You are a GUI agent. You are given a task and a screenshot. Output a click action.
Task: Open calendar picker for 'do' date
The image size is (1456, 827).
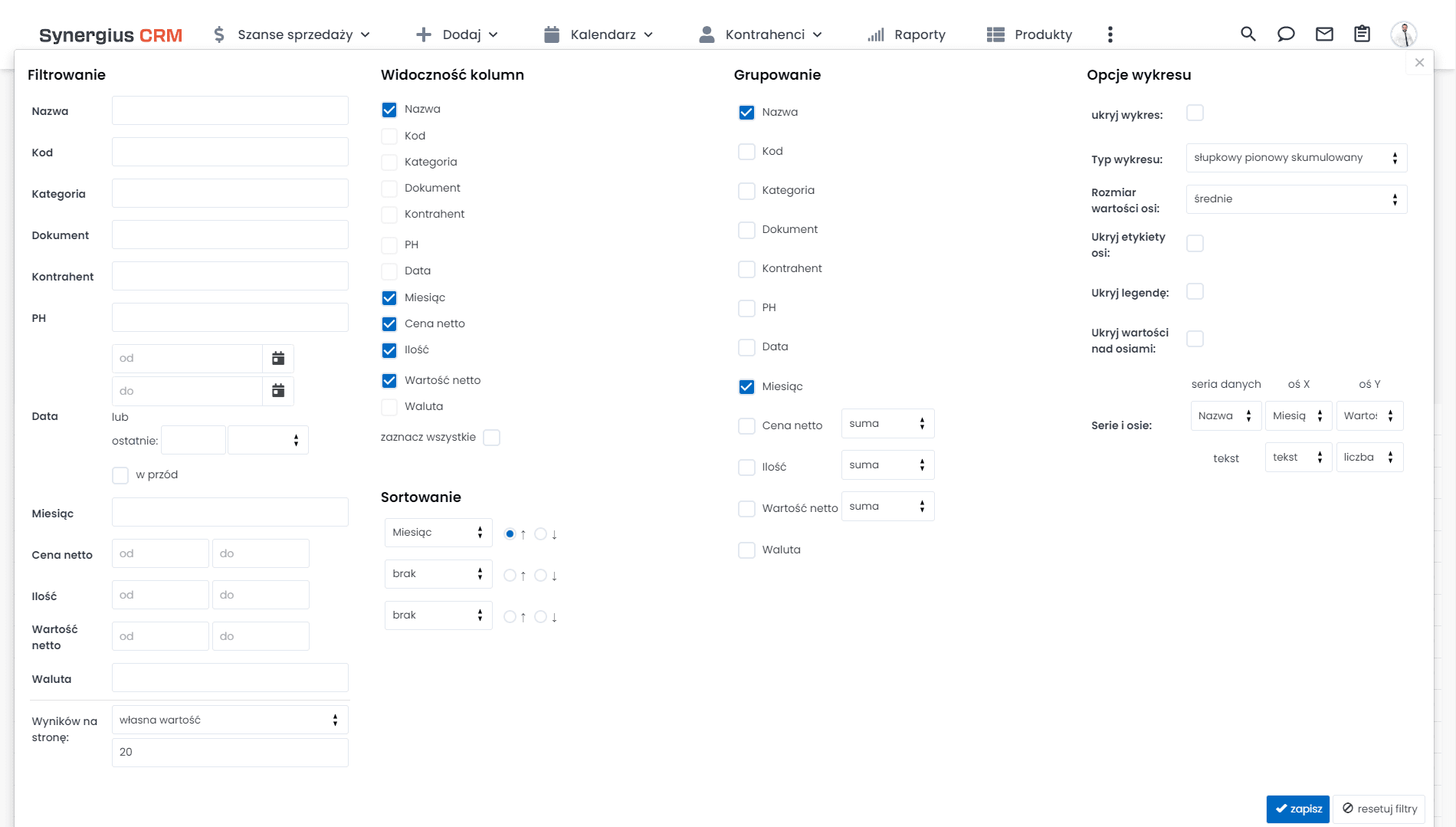(x=278, y=391)
